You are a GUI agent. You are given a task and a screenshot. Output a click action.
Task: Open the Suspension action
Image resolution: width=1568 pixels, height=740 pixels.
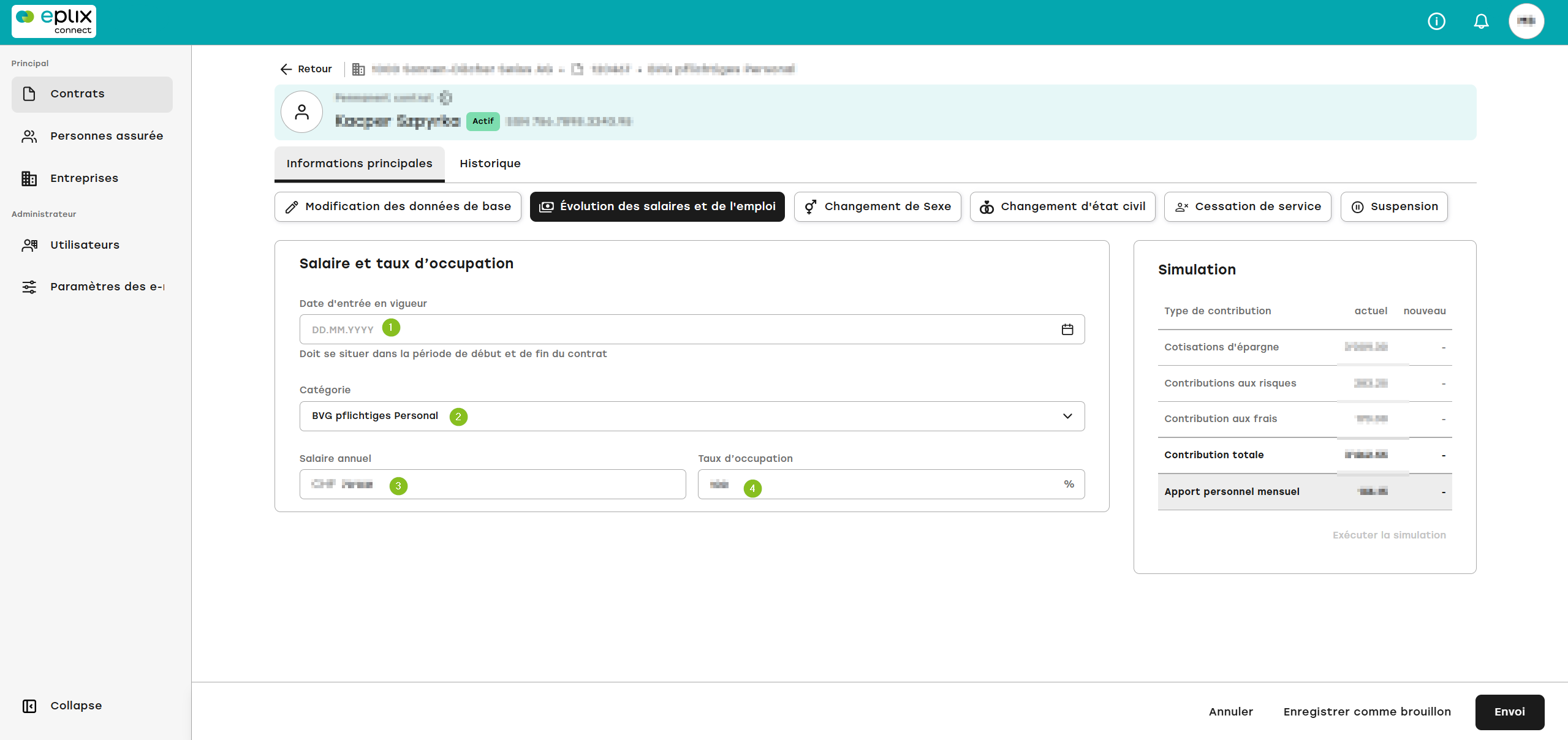[x=1394, y=207]
